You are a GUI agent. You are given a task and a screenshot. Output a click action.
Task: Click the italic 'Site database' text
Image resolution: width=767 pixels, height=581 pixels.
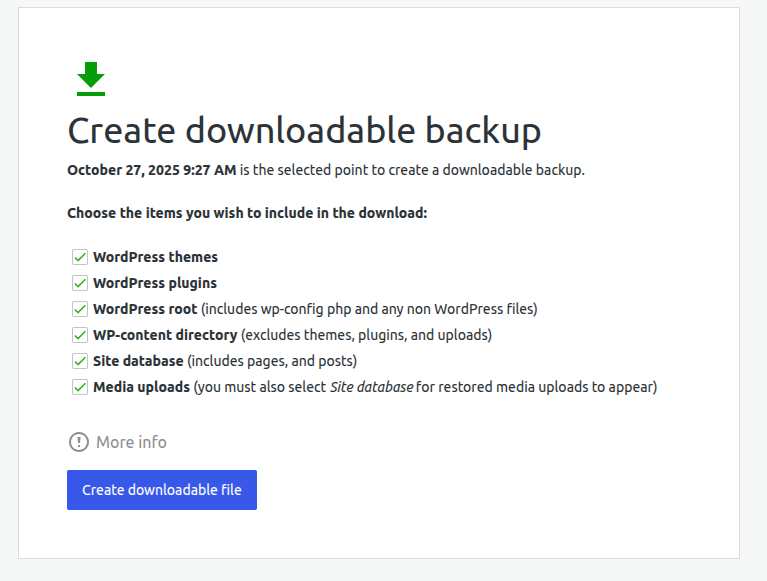[x=371, y=387]
